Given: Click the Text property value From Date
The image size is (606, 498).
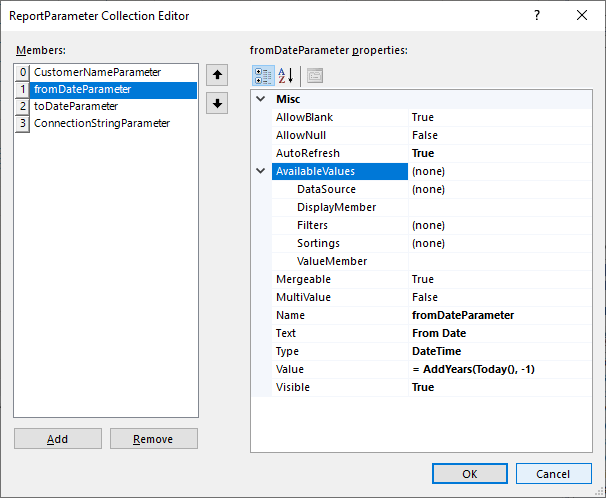Looking at the screenshot, I should (500, 333).
